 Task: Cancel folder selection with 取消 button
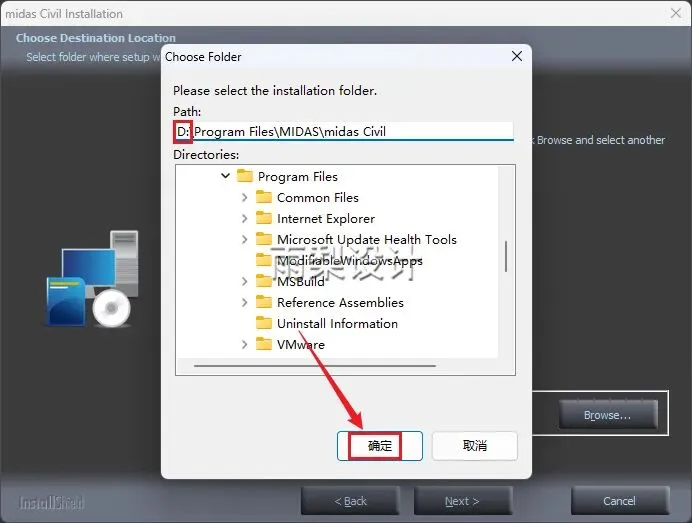pos(474,446)
